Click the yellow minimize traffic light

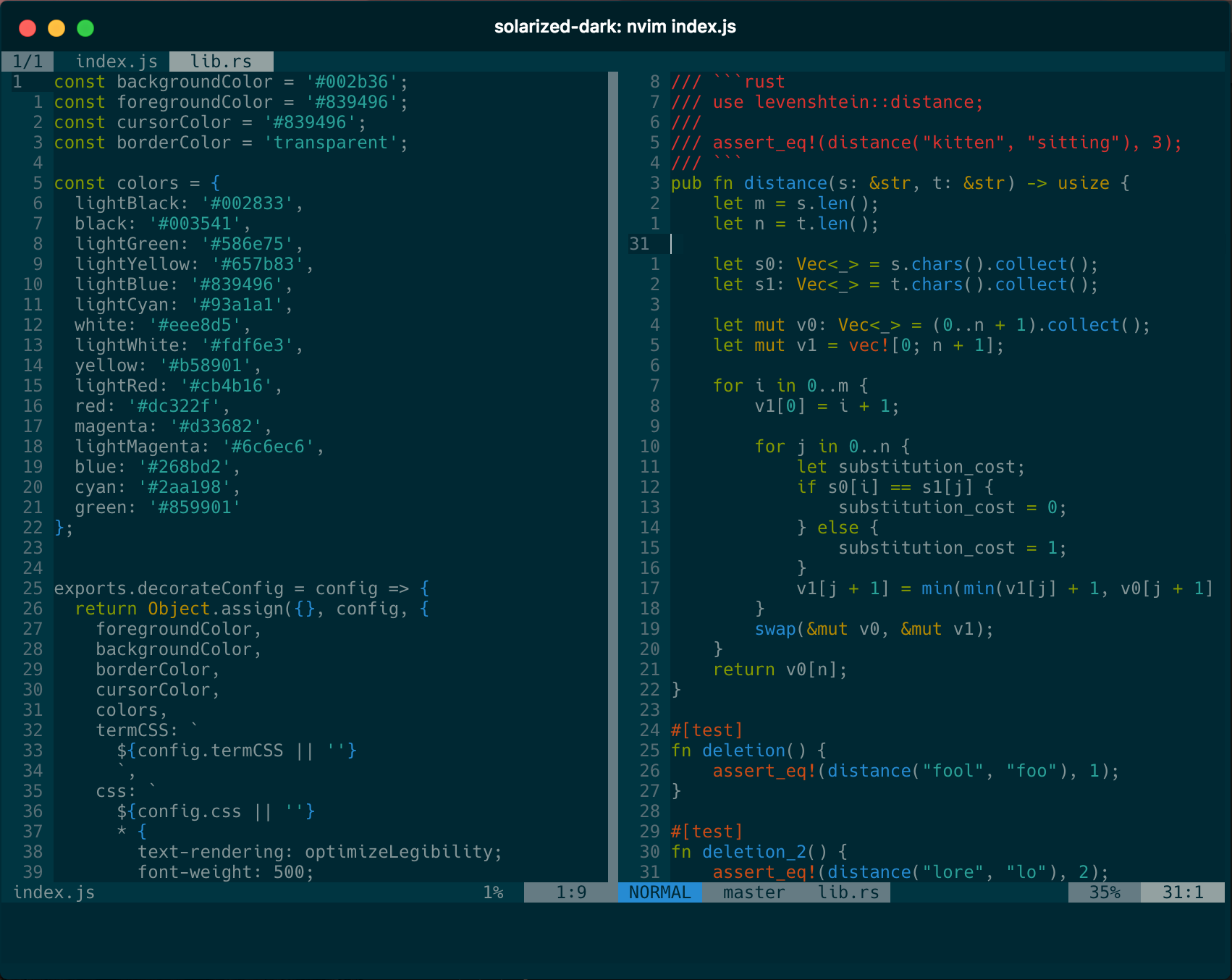pyautogui.click(x=56, y=28)
